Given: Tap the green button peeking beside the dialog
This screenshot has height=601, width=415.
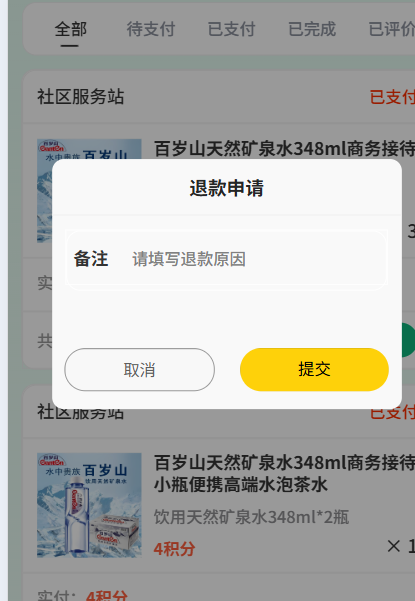Looking at the screenshot, I should (408, 340).
